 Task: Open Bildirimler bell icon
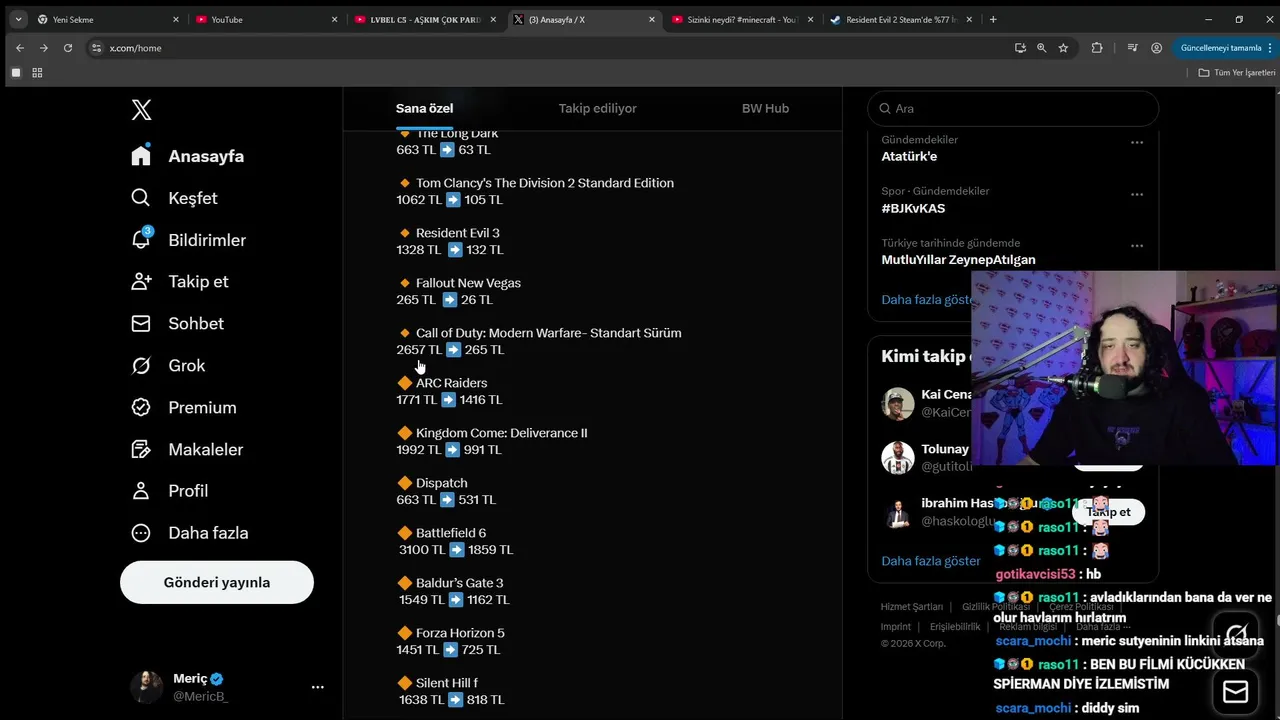[141, 240]
